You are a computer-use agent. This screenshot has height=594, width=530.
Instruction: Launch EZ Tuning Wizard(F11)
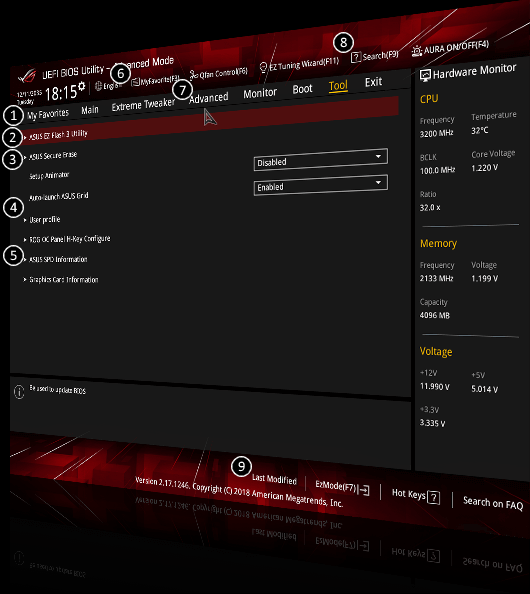coord(299,65)
